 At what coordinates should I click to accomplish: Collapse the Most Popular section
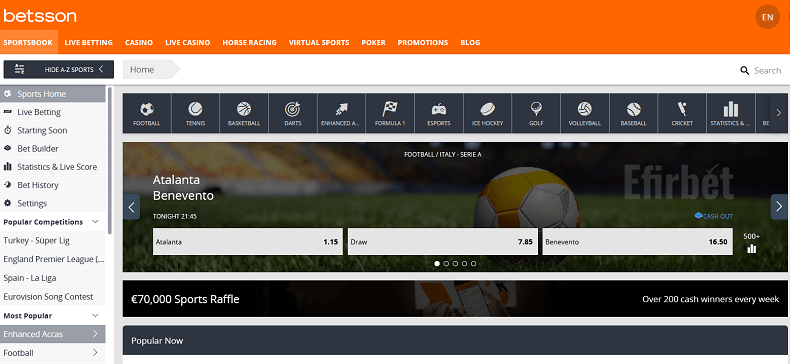[95, 316]
